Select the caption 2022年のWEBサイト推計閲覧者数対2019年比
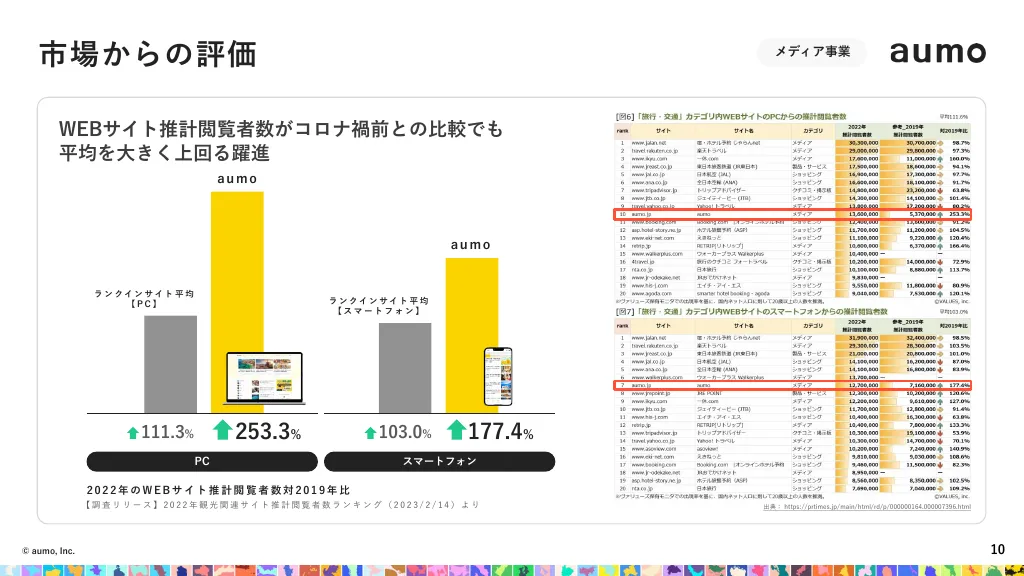The height and width of the screenshot is (576, 1024). (x=219, y=490)
